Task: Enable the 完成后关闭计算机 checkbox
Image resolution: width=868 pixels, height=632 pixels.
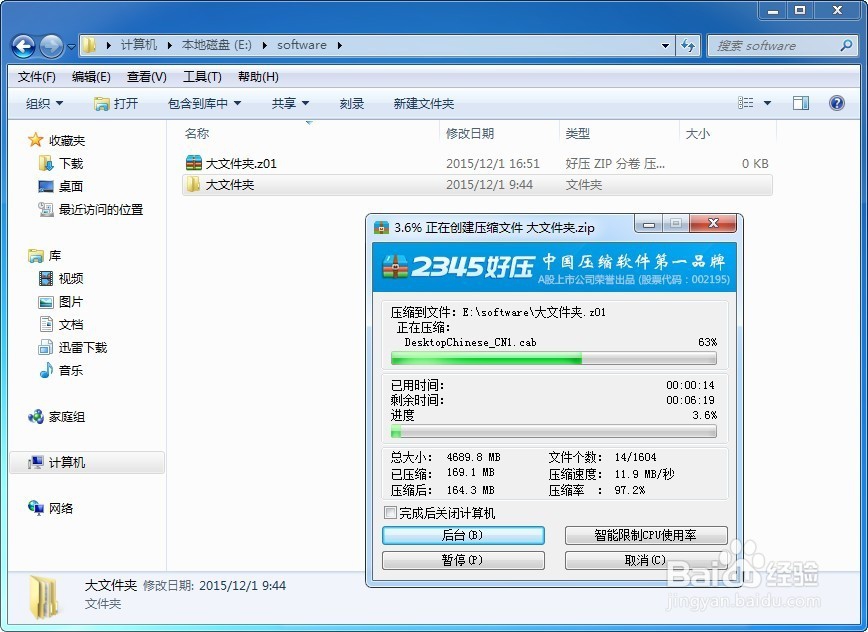Action: 390,512
